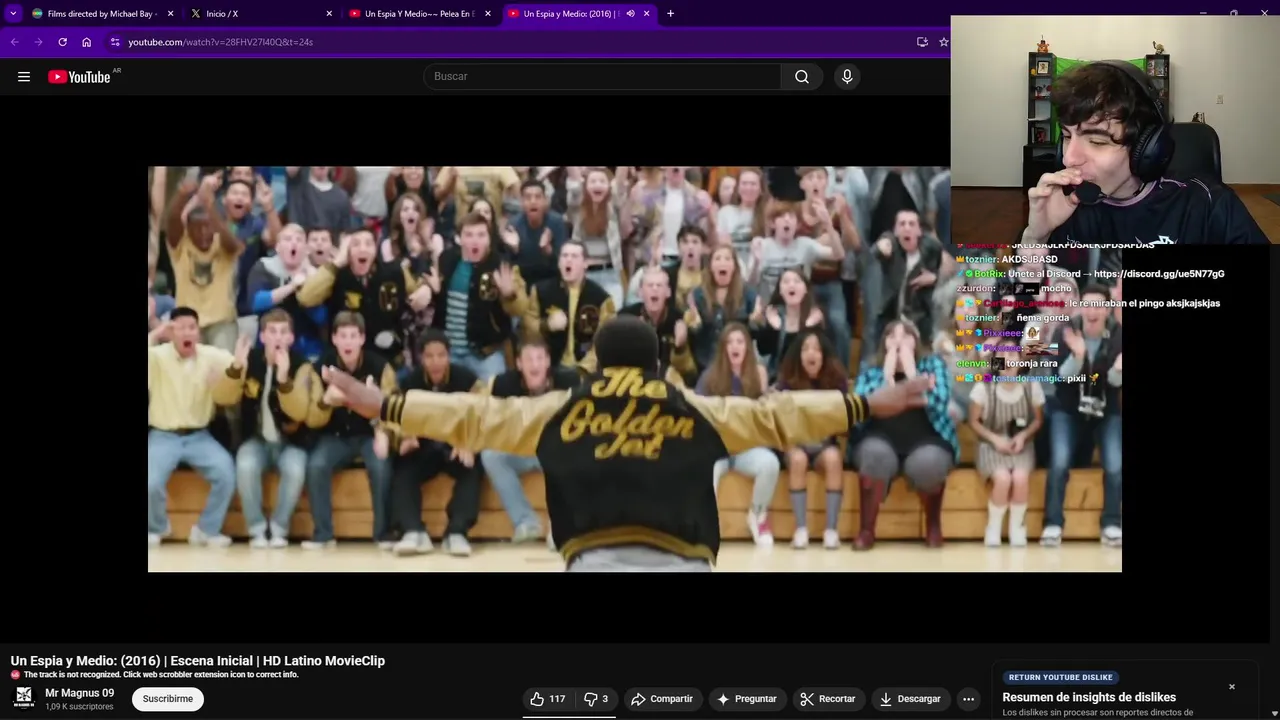
Task: Click the search magnifier button
Action: [x=802, y=77]
